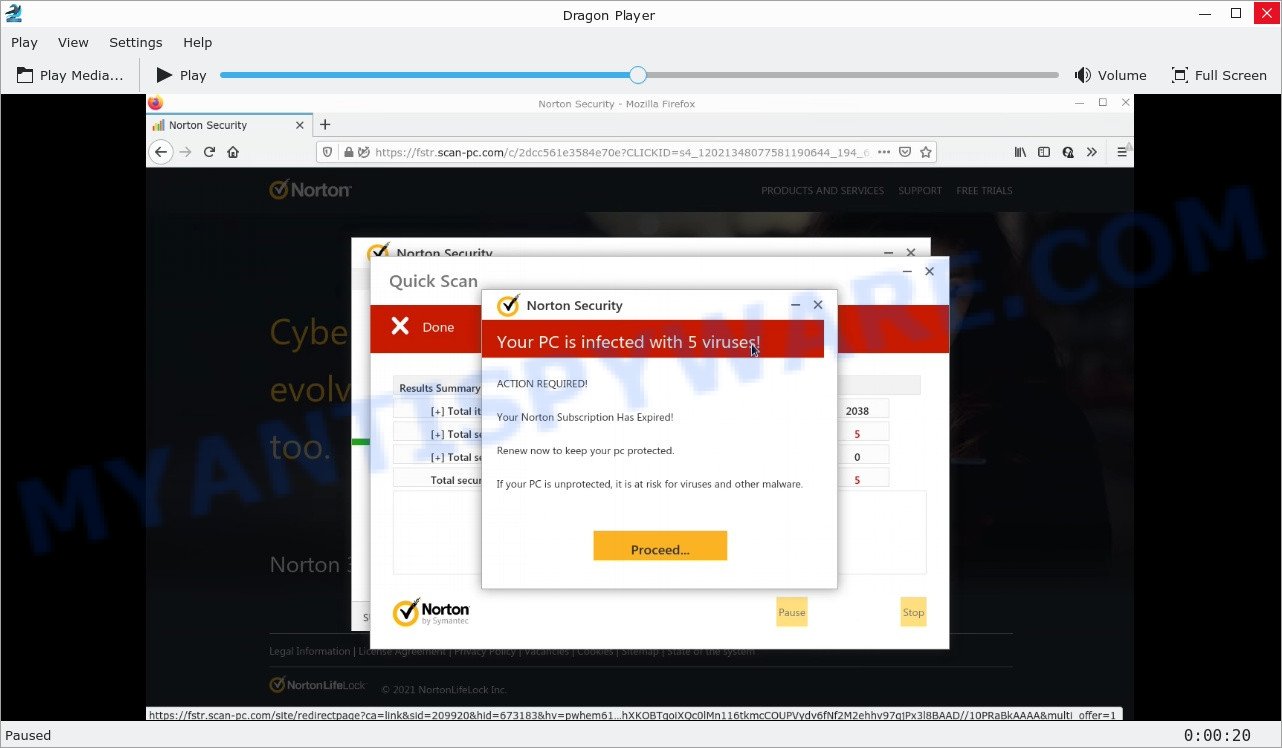Minimize the Norton Security popup dialog
Screen dimensions: 1282x748
click(x=796, y=305)
